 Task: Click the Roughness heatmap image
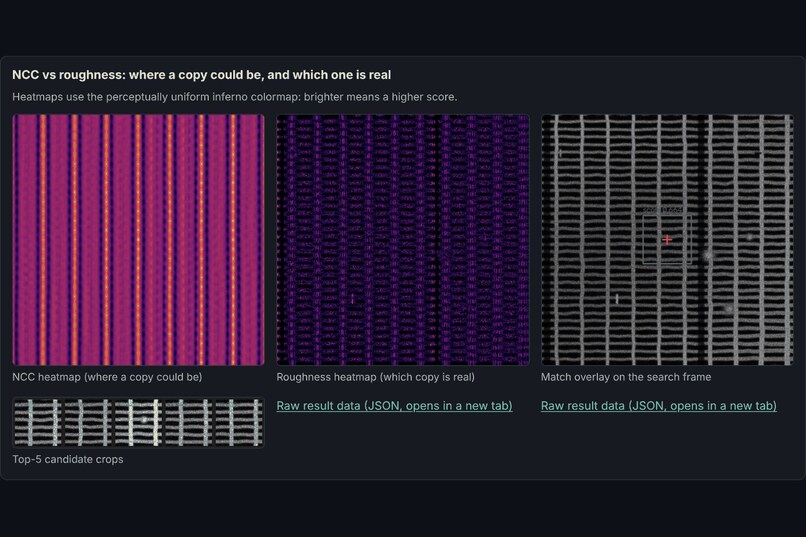coord(403,240)
